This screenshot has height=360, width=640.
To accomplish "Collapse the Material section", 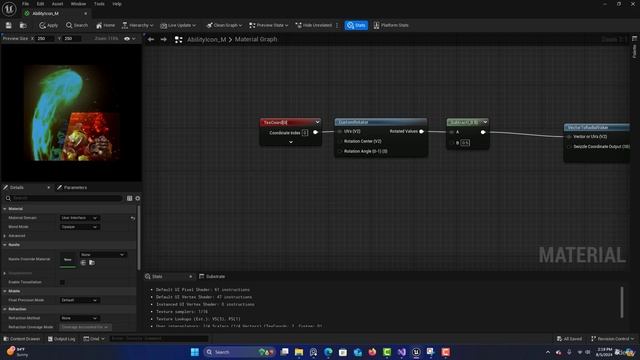I will [x=5, y=209].
